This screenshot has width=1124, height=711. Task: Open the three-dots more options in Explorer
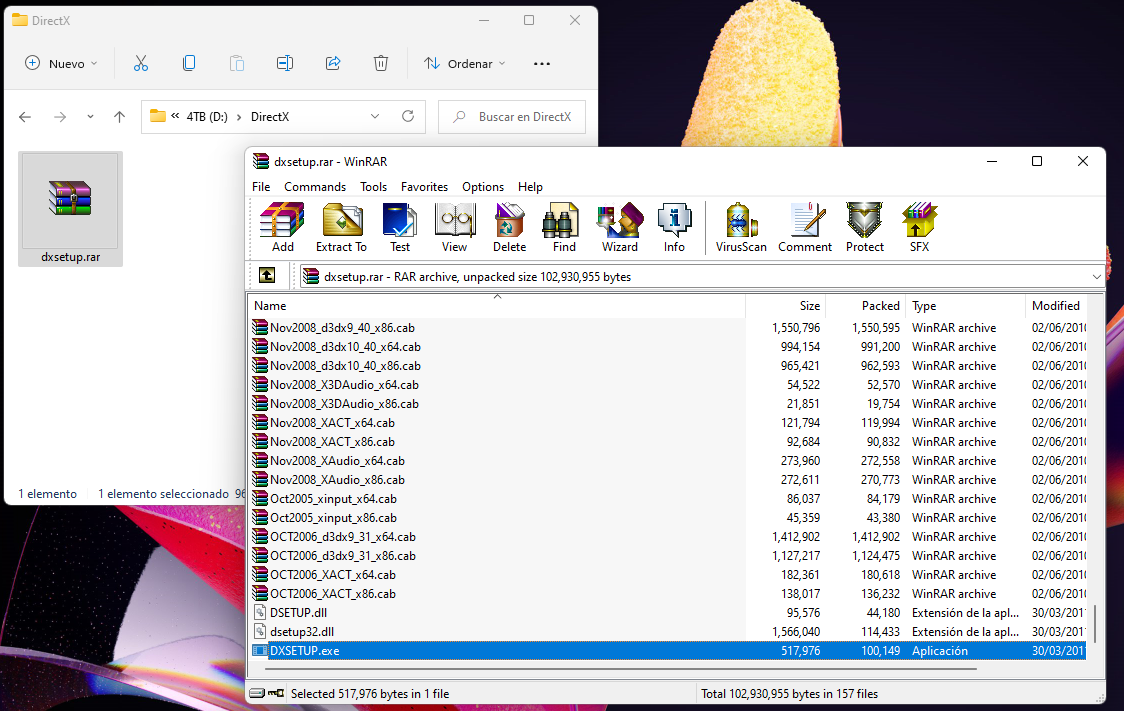[542, 64]
